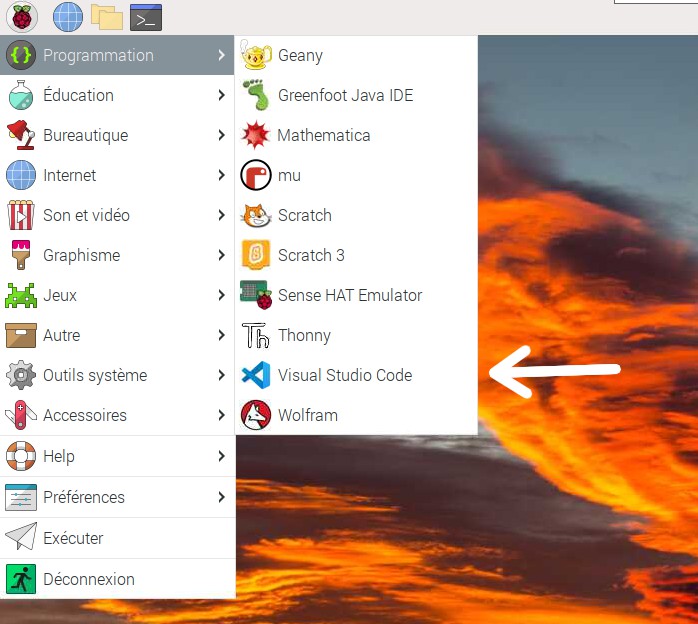This screenshot has height=624, width=698.
Task: Click the Internet globe icon in menu
Action: pyautogui.click(x=21, y=175)
